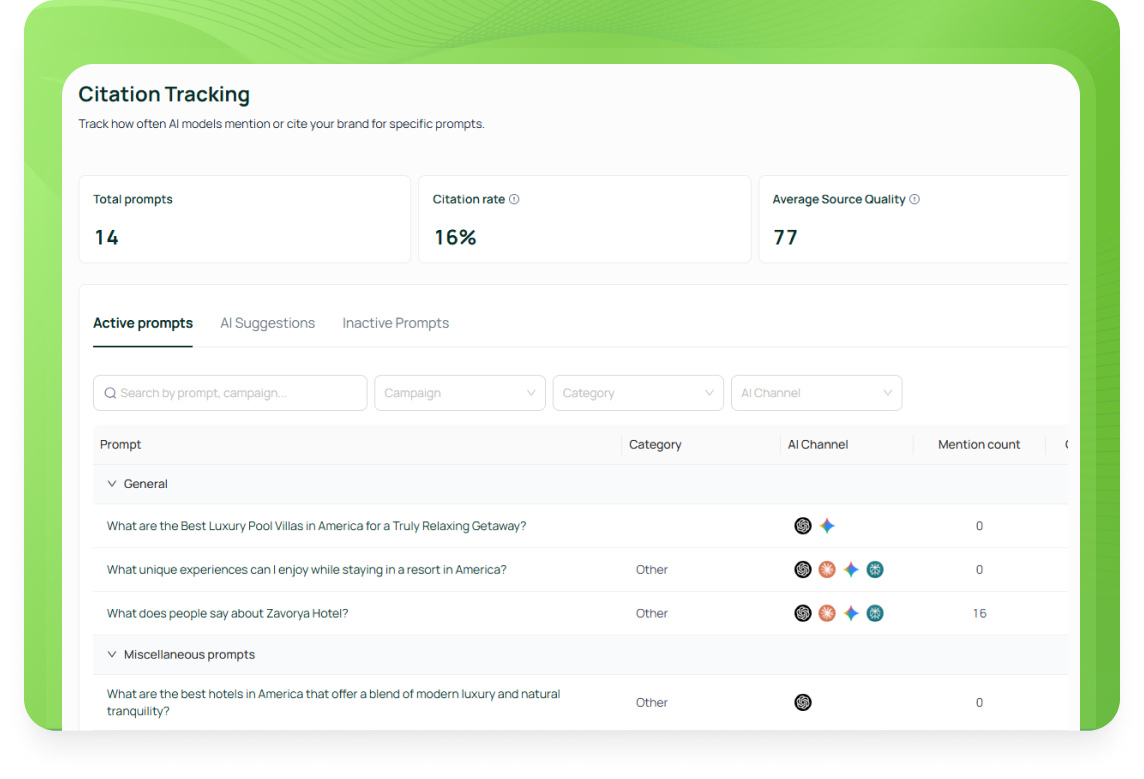This screenshot has width=1144, height=779.
Task: Click teal channel icon in unique experiences row
Action: pyautogui.click(x=875, y=570)
